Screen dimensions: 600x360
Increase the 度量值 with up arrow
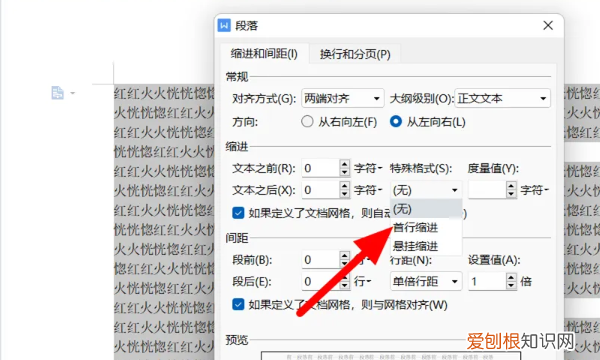(511, 186)
